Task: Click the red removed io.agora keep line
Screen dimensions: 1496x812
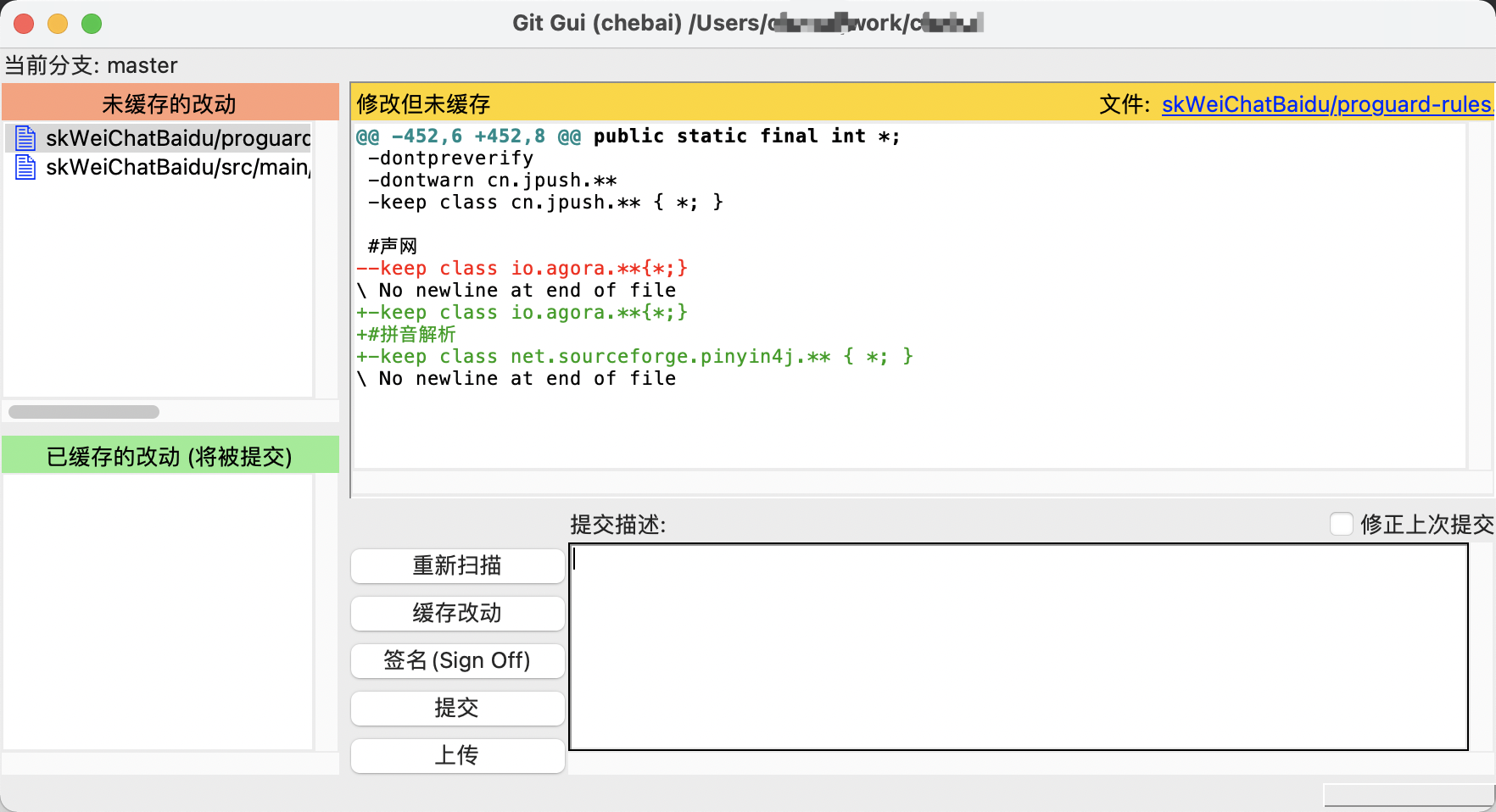Action: tap(522, 268)
